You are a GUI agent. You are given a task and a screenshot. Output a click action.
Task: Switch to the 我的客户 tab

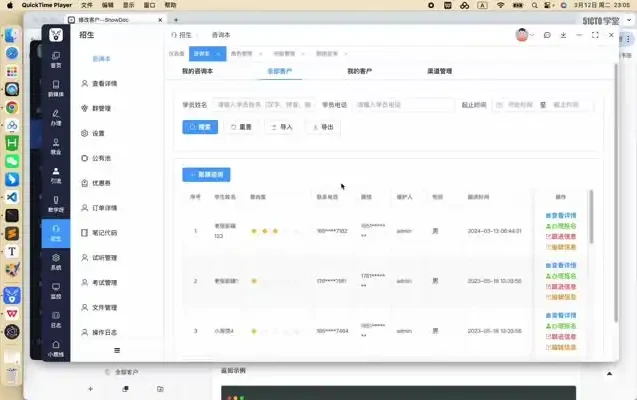tap(359, 72)
